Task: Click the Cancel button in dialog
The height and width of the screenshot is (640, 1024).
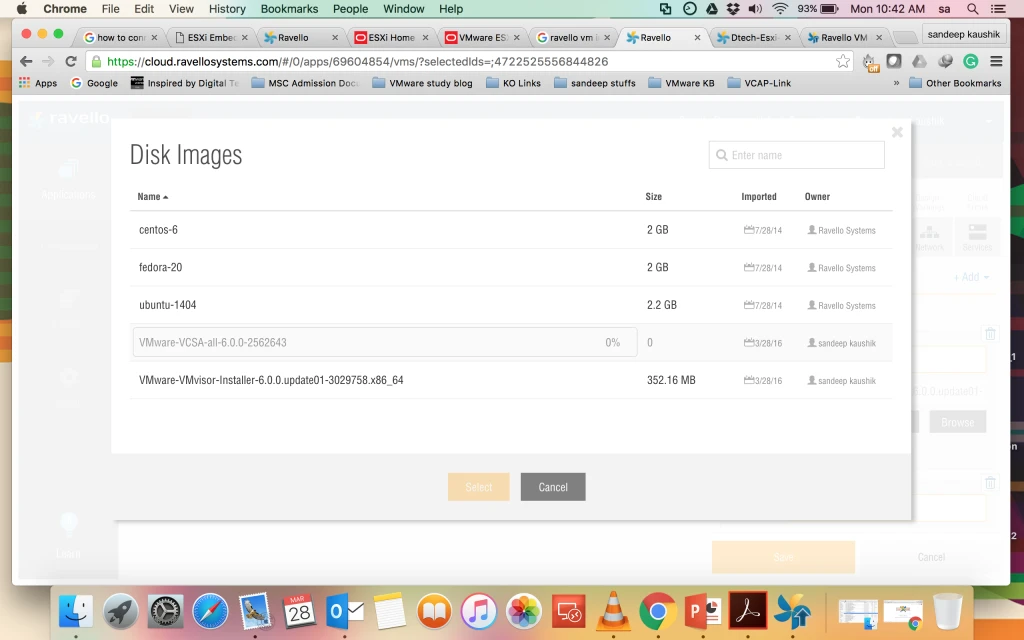Action: click(553, 487)
